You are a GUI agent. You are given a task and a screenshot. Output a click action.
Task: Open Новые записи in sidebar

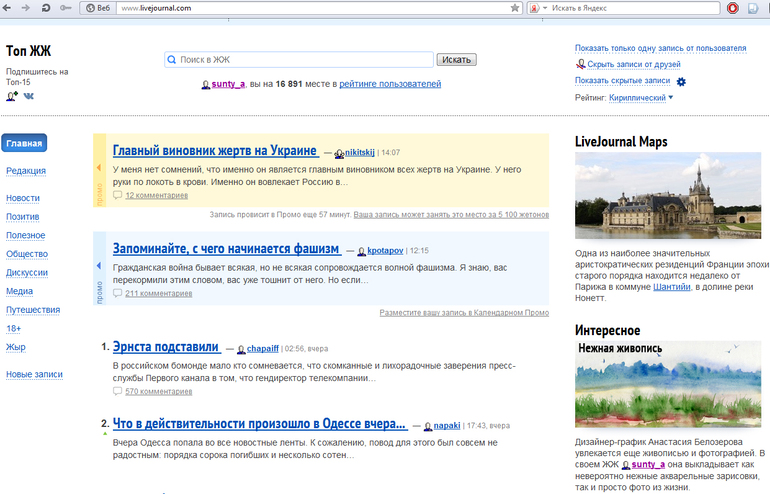34,374
